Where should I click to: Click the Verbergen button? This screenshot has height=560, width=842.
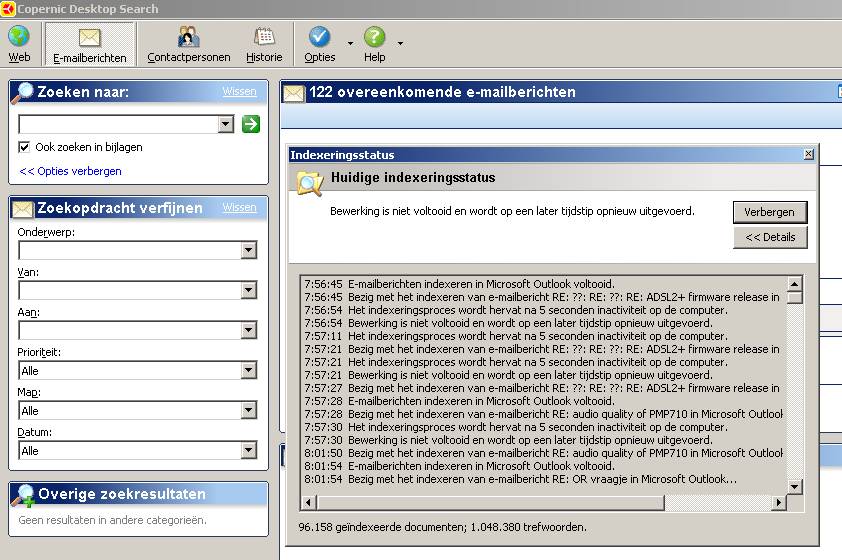770,212
